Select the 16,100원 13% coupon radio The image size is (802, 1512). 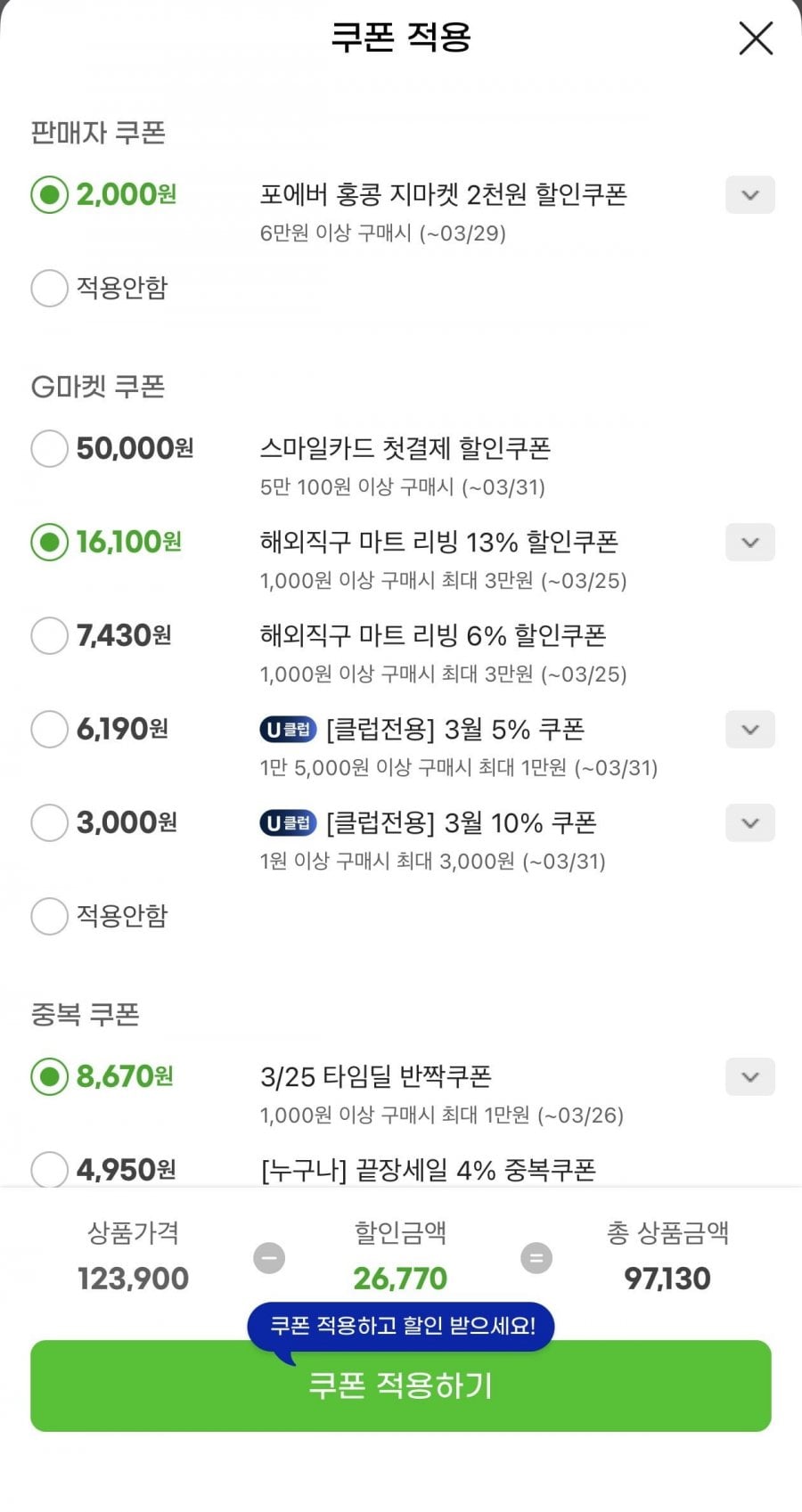point(49,542)
